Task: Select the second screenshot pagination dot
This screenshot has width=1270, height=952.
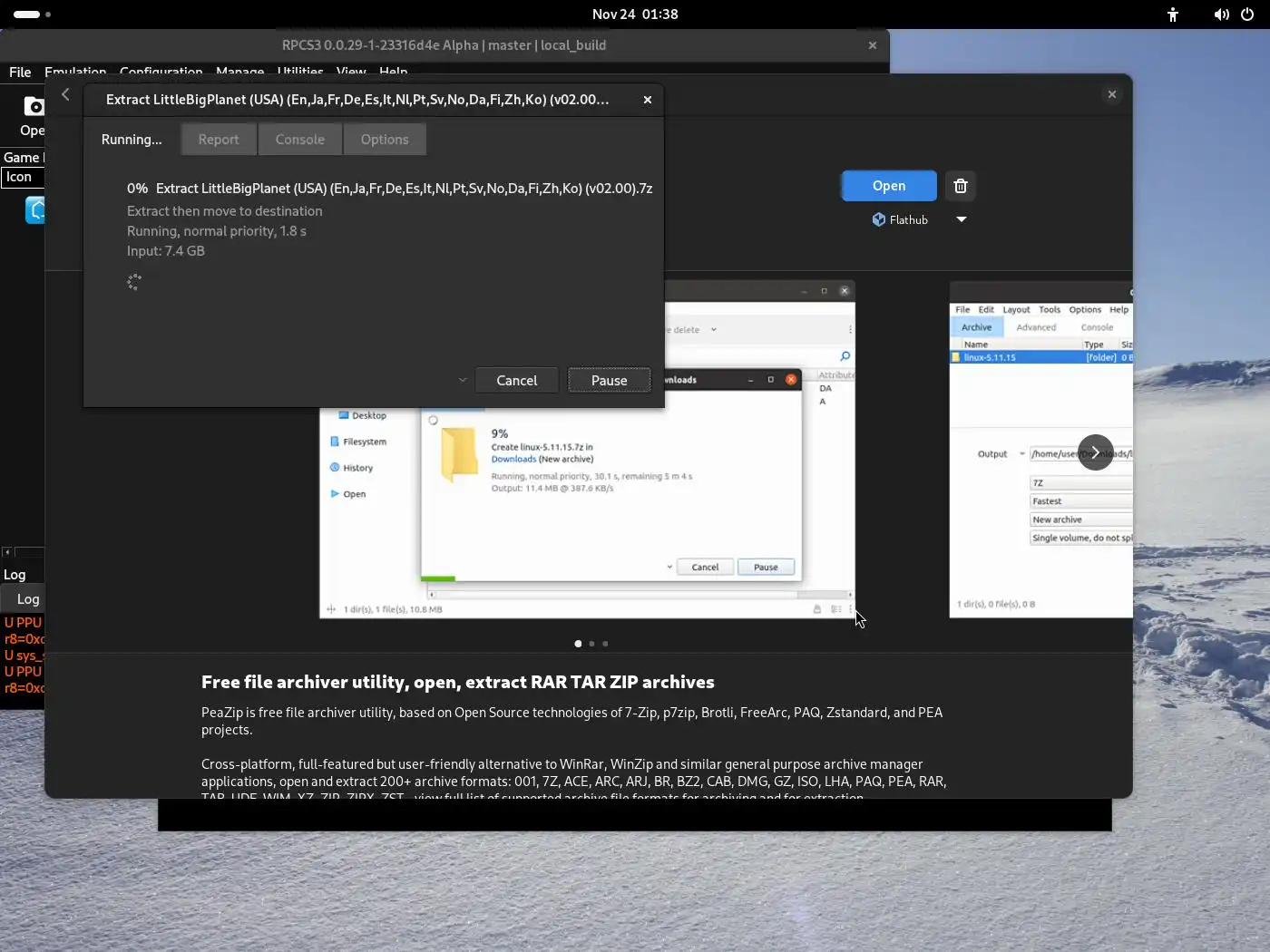Action: coord(591,644)
